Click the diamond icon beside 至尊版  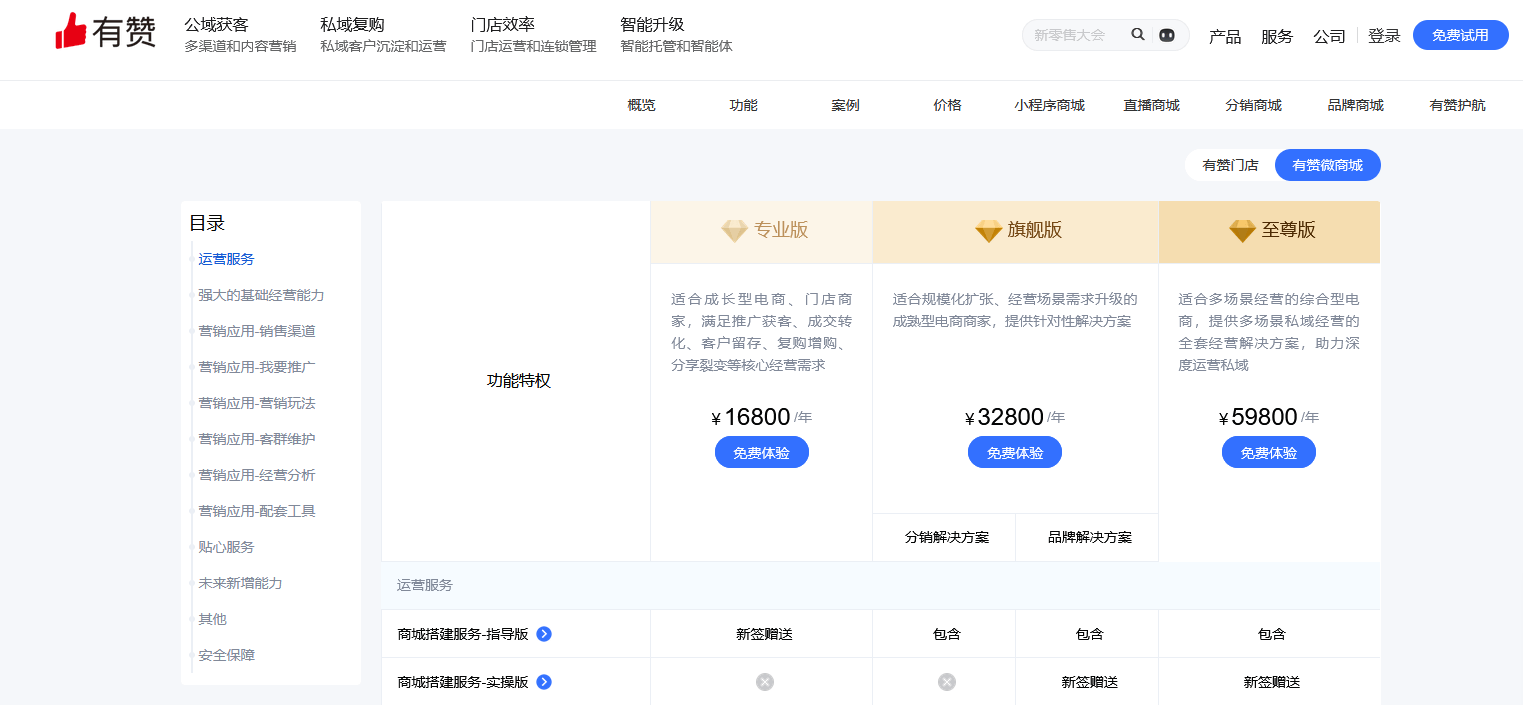pyautogui.click(x=1242, y=231)
